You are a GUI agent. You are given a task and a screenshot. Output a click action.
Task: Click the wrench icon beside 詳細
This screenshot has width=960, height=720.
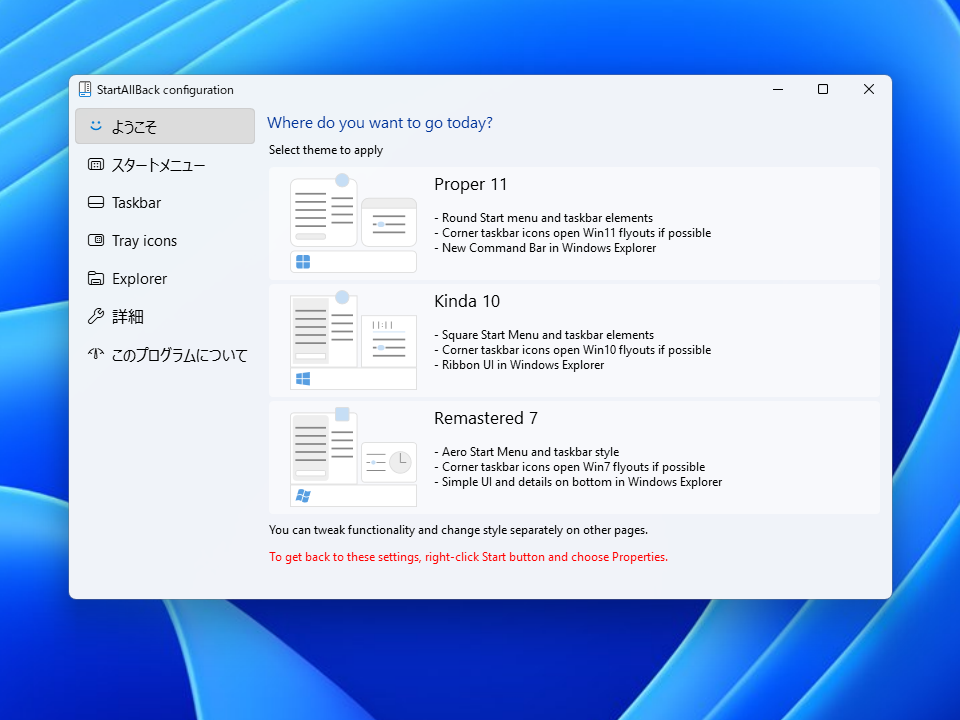click(96, 316)
